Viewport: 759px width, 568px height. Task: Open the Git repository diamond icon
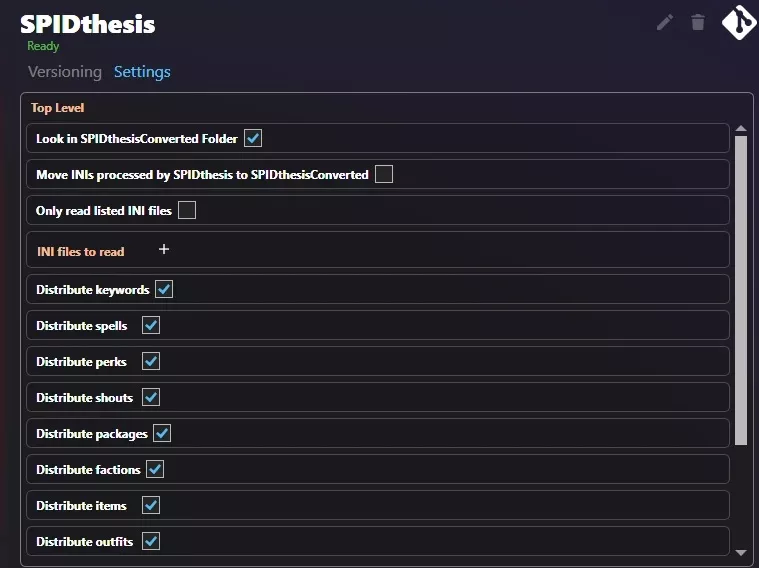(739, 22)
